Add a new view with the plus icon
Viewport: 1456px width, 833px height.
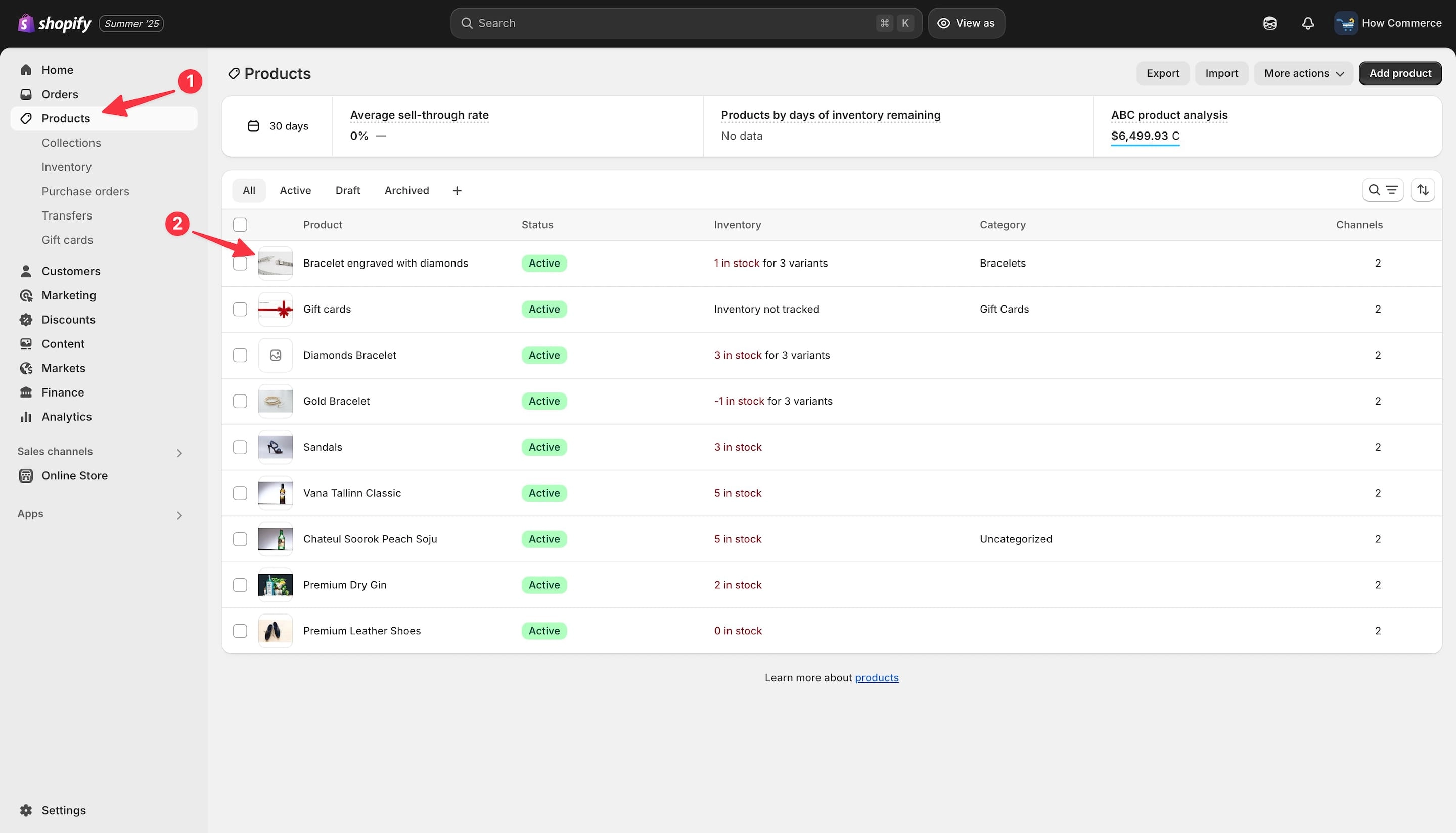[457, 191]
